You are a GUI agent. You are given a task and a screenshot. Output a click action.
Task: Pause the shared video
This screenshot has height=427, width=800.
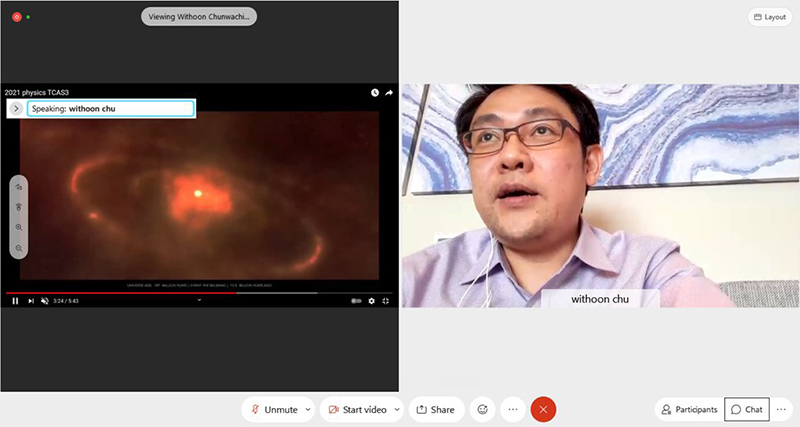pos(15,300)
